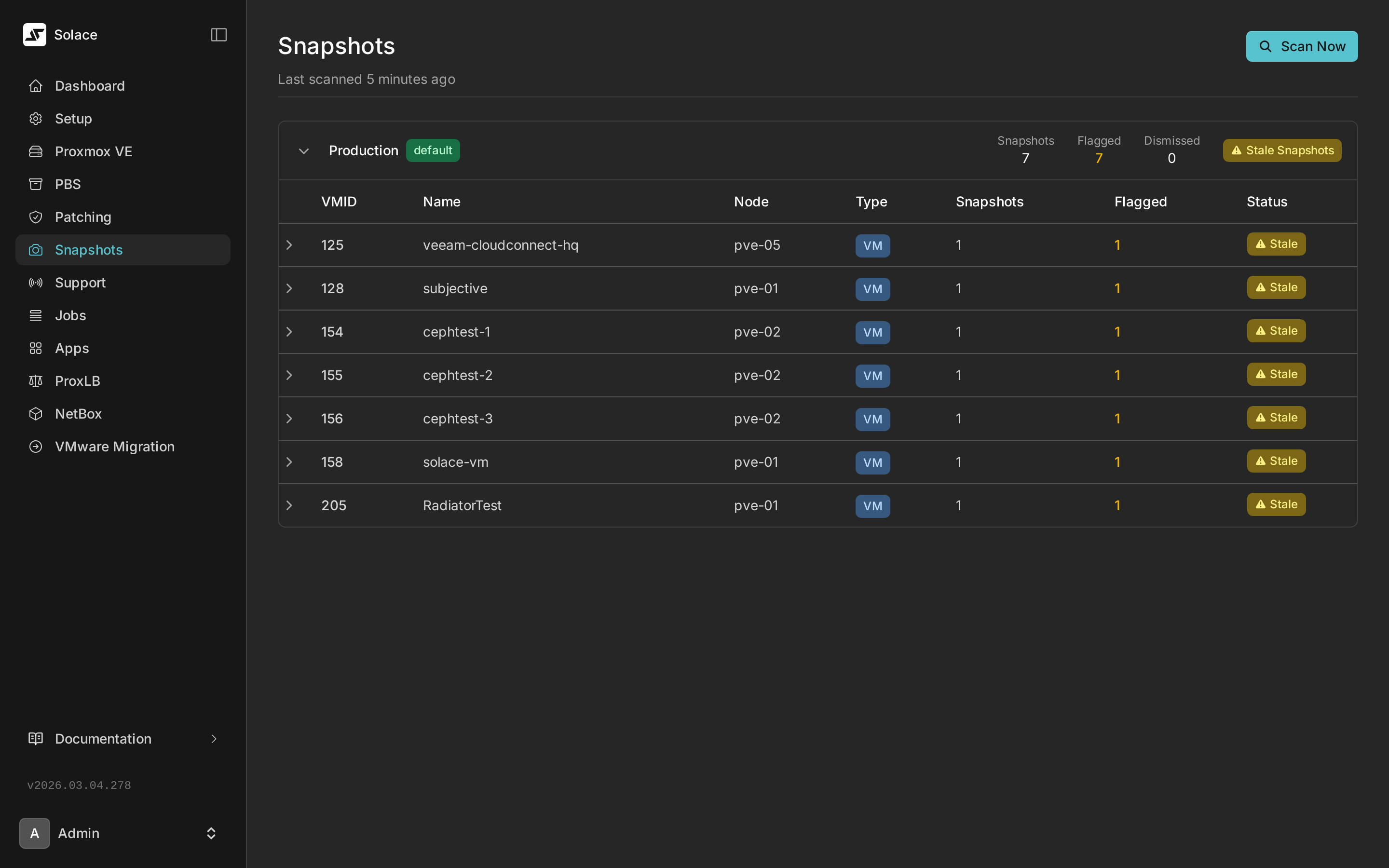Click the Solace logo icon
The image size is (1389, 868).
click(34, 34)
